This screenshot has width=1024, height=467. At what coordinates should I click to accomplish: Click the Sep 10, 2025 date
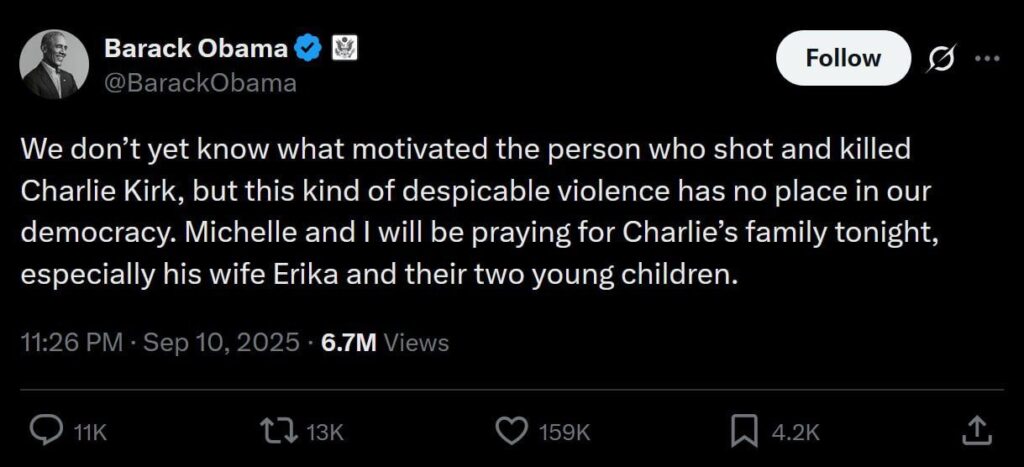(222, 342)
